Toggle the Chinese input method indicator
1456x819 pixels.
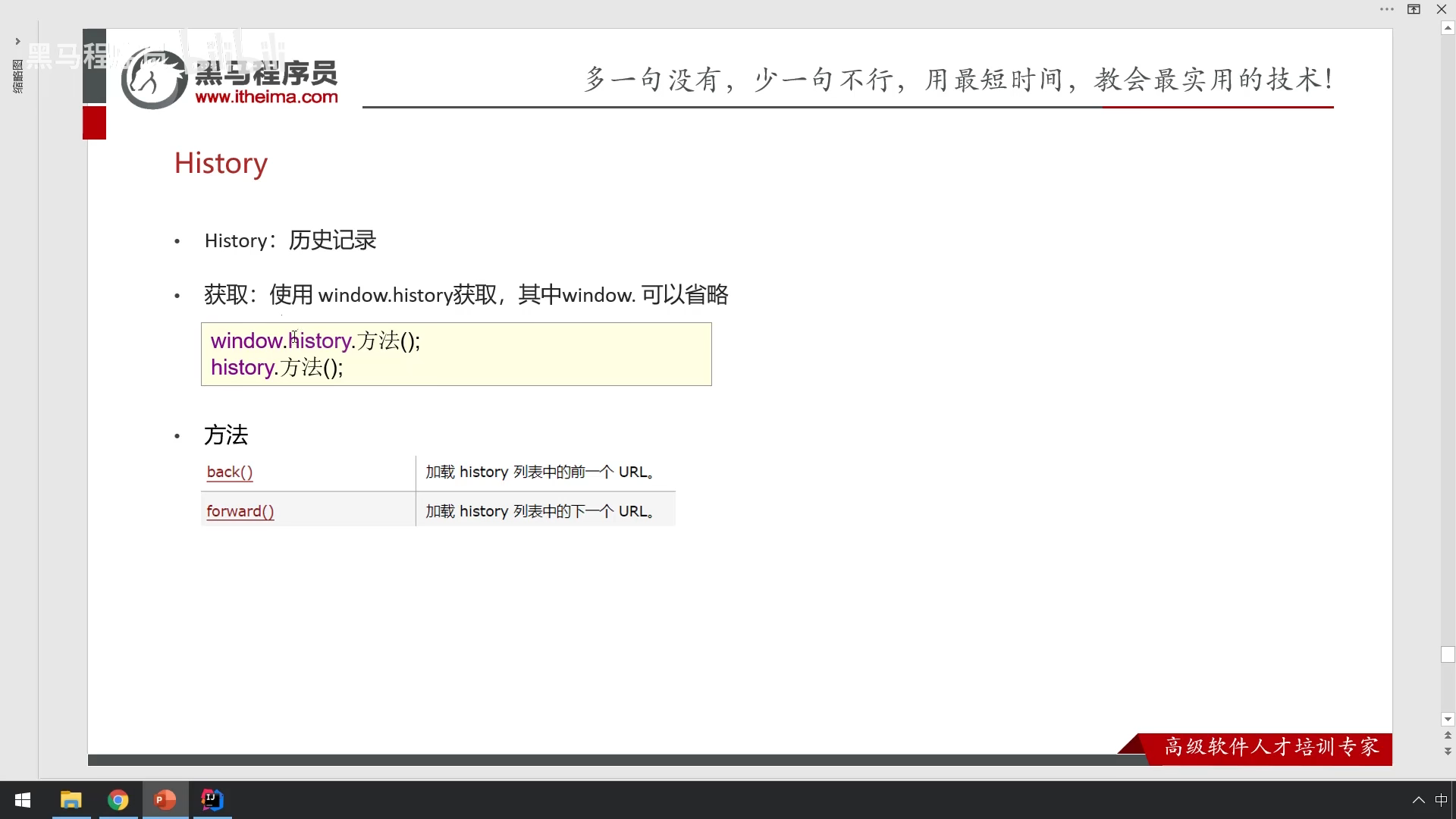point(1441,800)
